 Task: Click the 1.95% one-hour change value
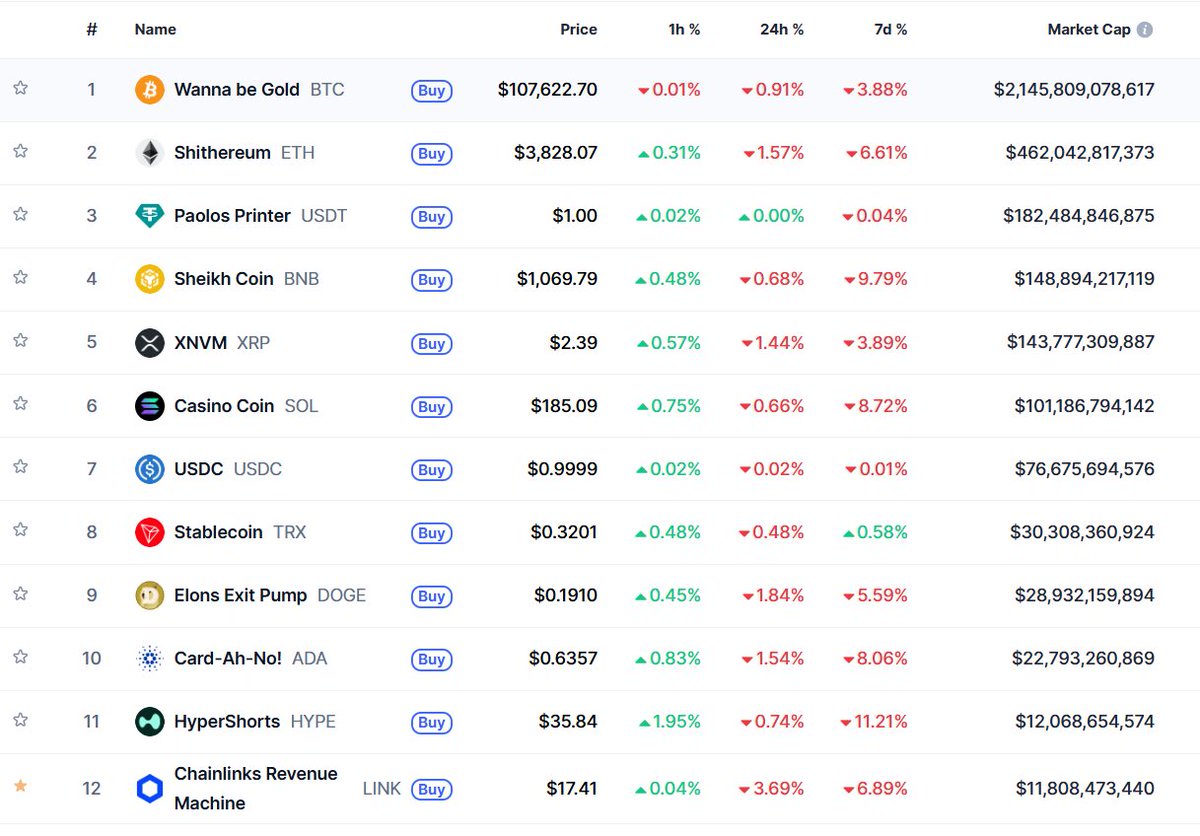(669, 721)
